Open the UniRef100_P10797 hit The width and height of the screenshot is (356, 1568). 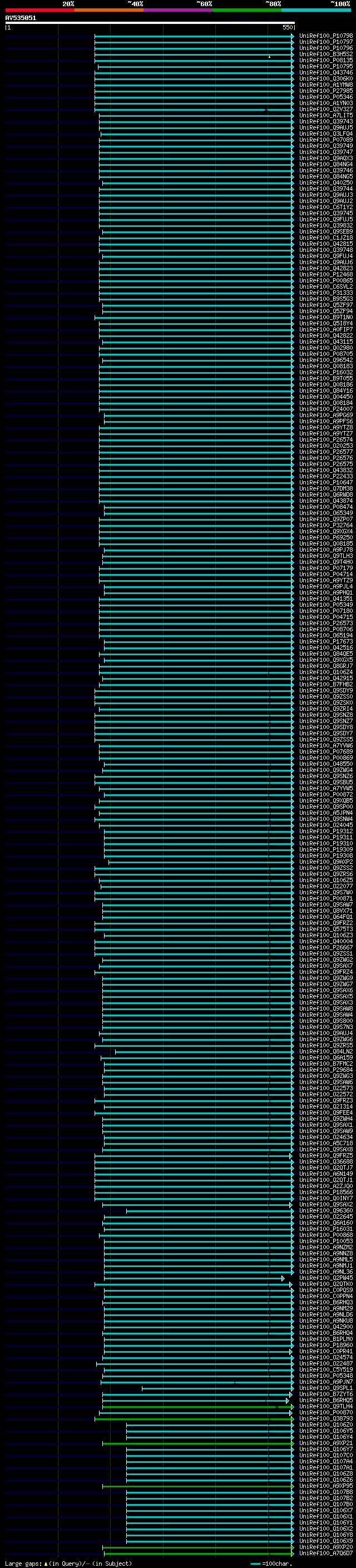click(x=325, y=42)
